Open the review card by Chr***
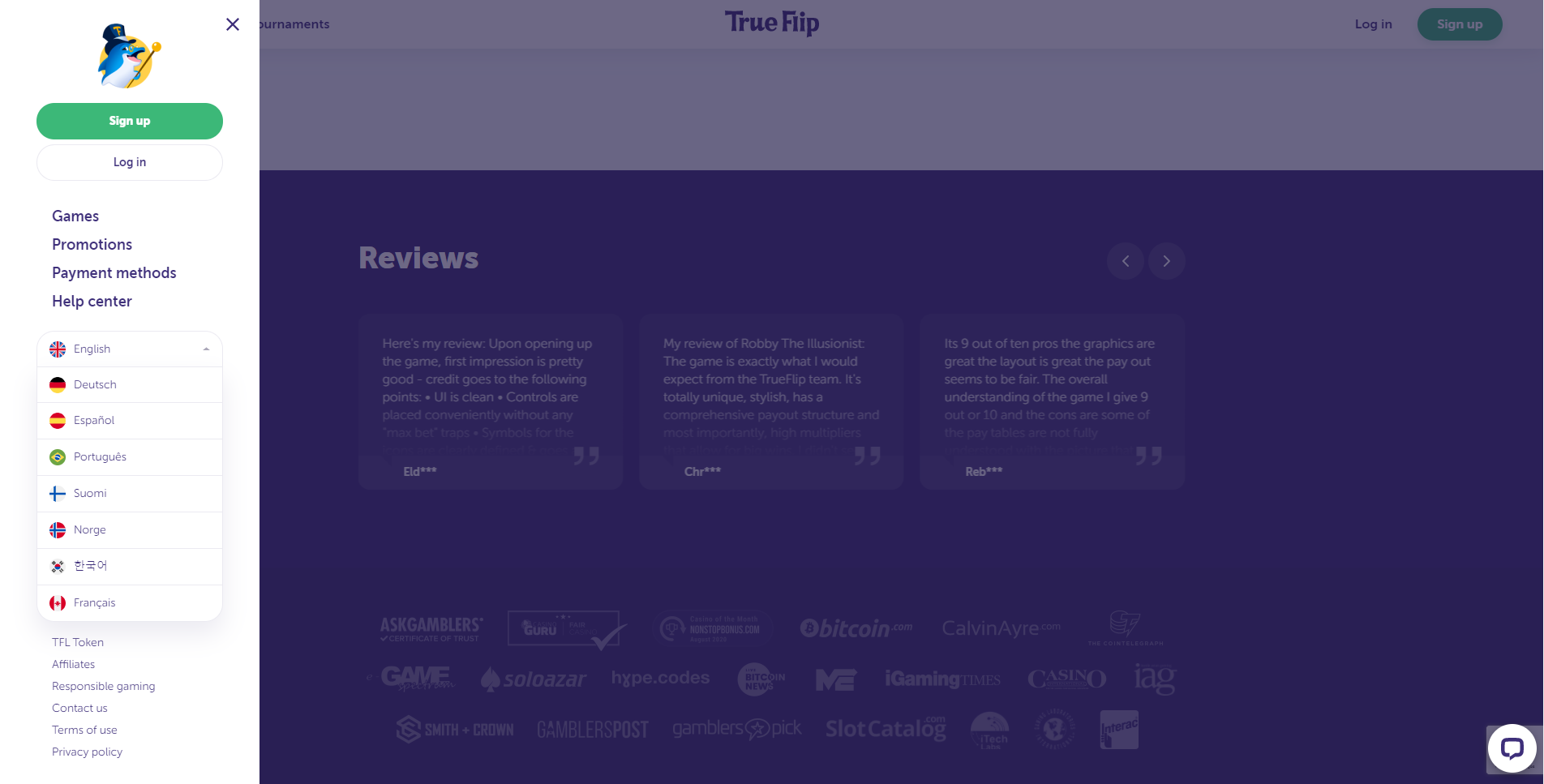This screenshot has width=1544, height=784. (x=771, y=401)
